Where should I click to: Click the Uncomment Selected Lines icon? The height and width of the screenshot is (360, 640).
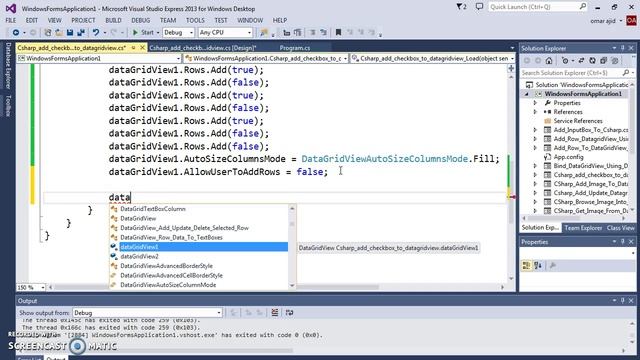pos(323,32)
